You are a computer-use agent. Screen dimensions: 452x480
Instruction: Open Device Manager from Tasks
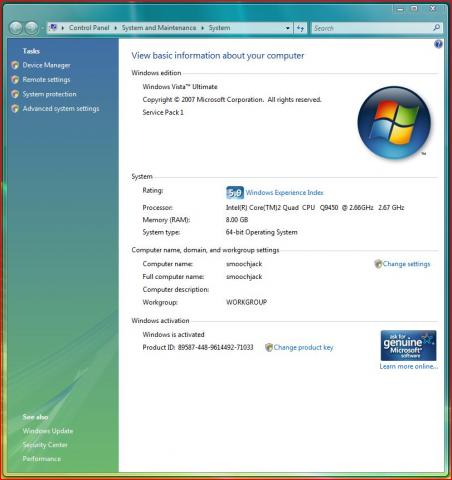coord(46,65)
